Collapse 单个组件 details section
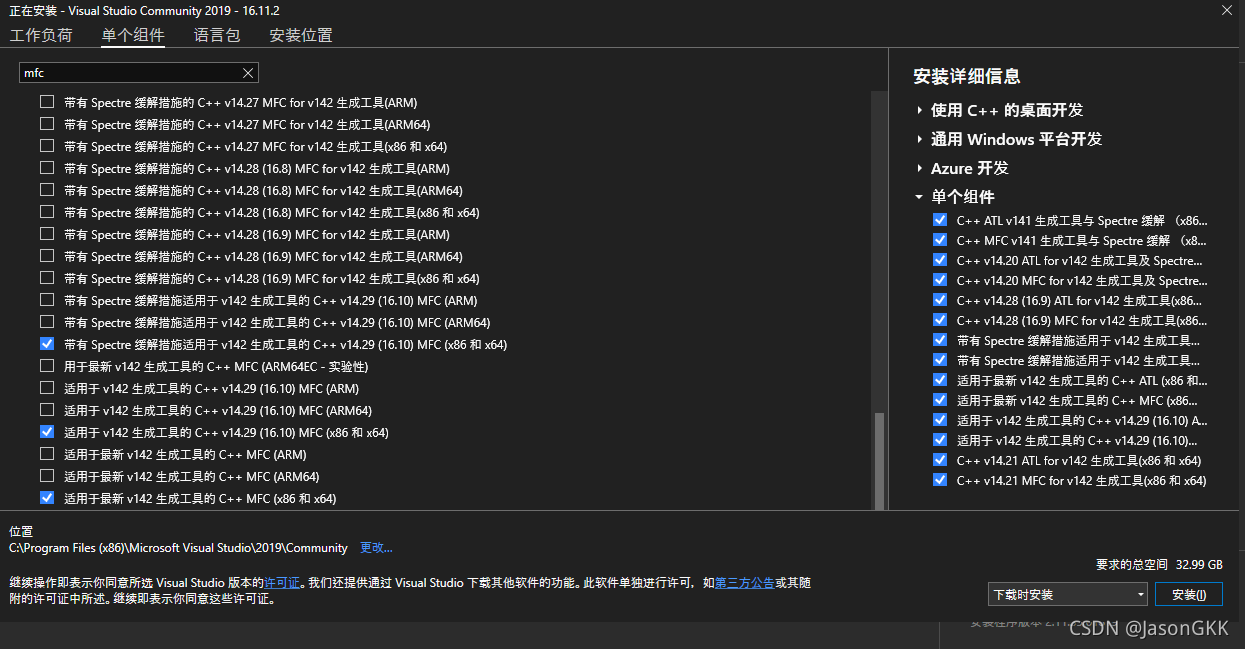 pyautogui.click(x=919, y=197)
